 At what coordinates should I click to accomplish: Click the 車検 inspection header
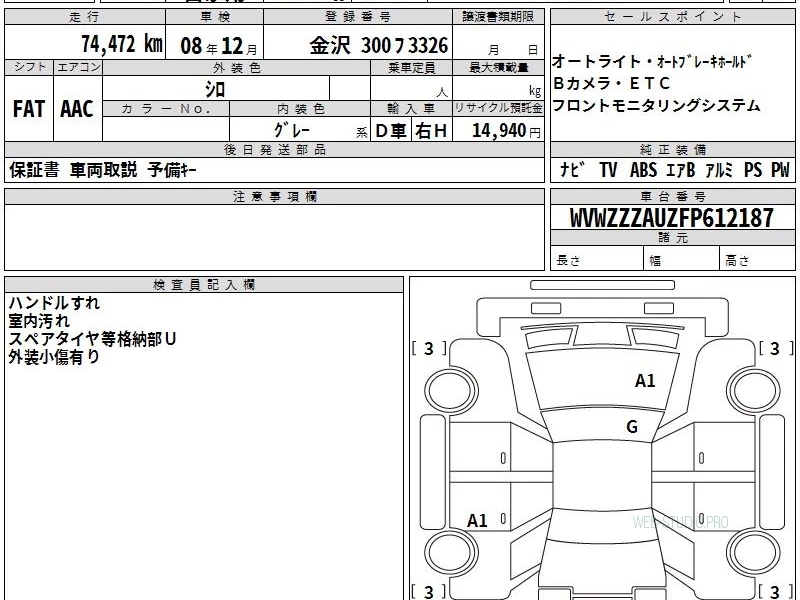[215, 17]
